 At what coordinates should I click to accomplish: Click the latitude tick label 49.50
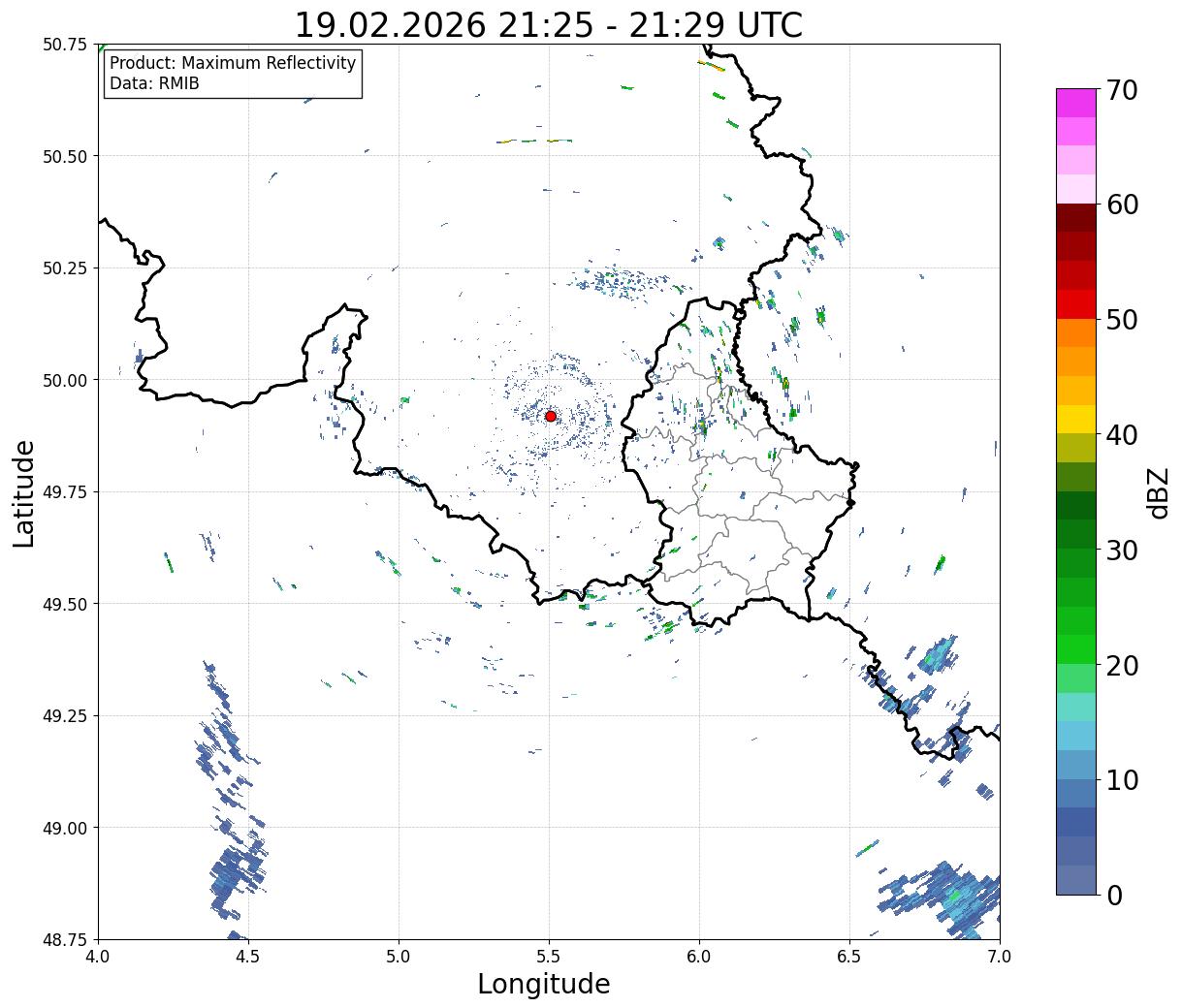(66, 604)
